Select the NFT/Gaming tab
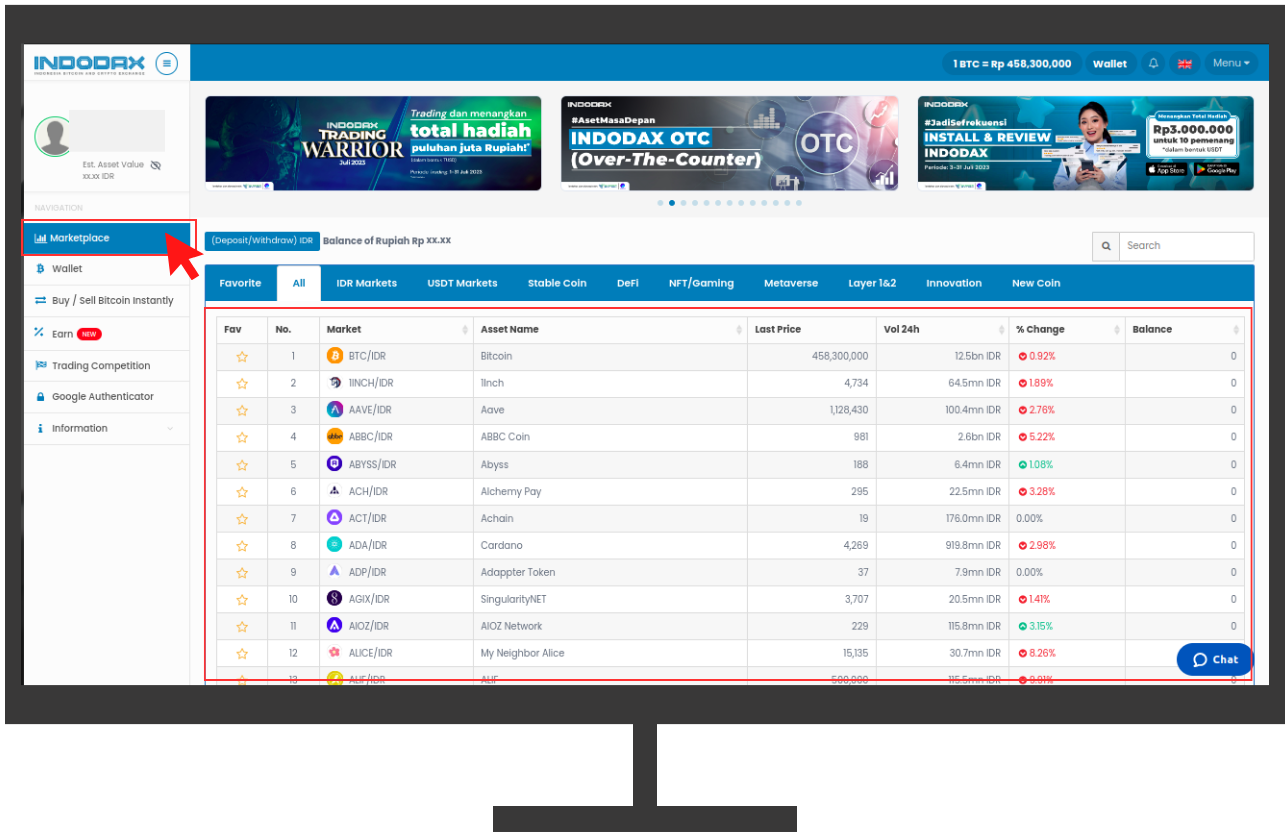The image size is (1285, 833). click(701, 283)
